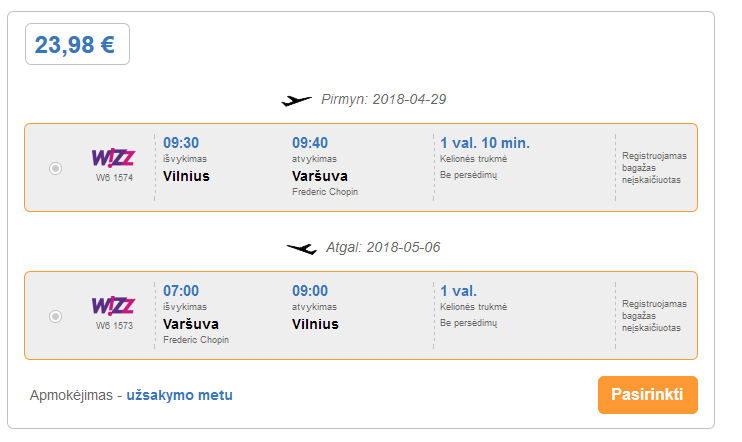Click the Wizz Air logo on flight W6 1573

coord(114,306)
